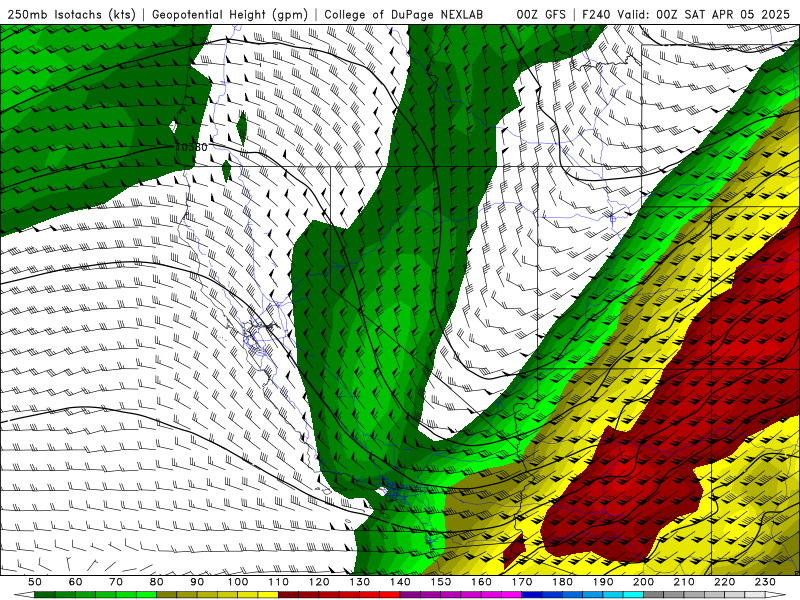
Task: Click the 'F240' forecast hour label
Action: pyautogui.click(x=597, y=15)
